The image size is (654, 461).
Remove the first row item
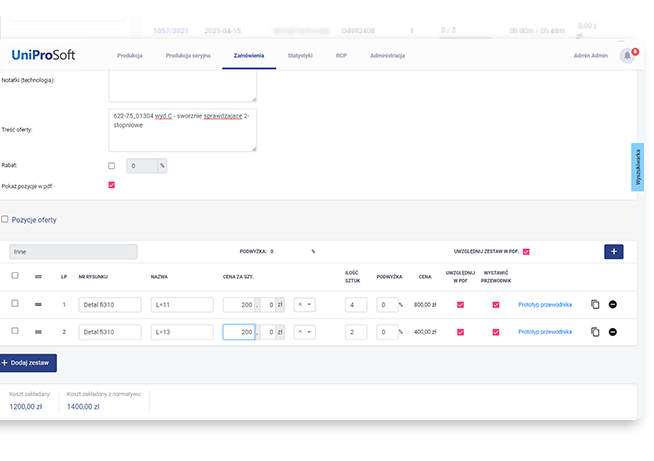[612, 304]
